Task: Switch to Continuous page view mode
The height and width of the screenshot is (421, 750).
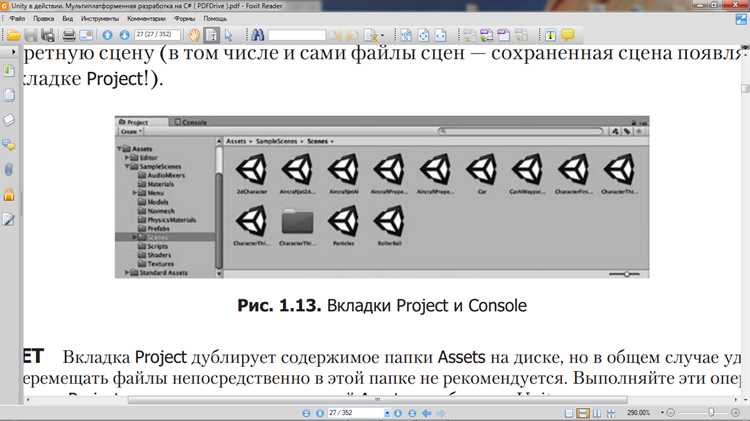Action: click(583, 413)
